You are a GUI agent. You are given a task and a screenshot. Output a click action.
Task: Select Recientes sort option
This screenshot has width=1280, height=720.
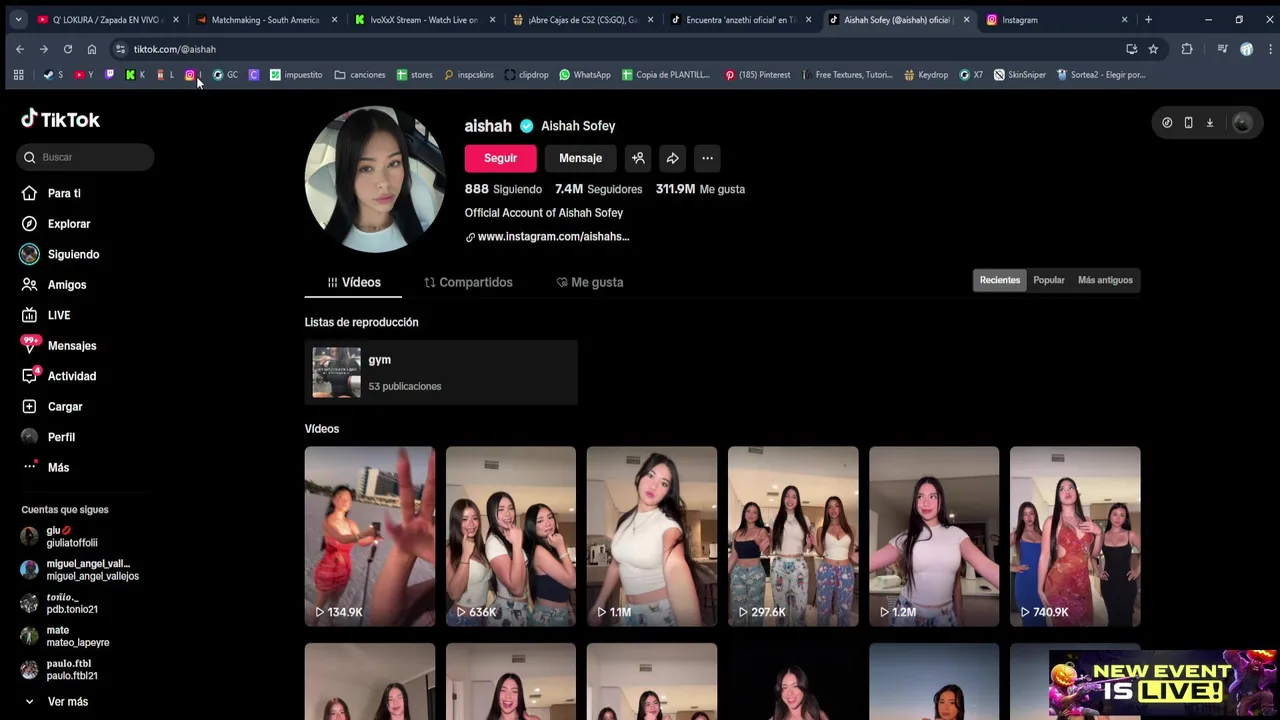(1000, 280)
